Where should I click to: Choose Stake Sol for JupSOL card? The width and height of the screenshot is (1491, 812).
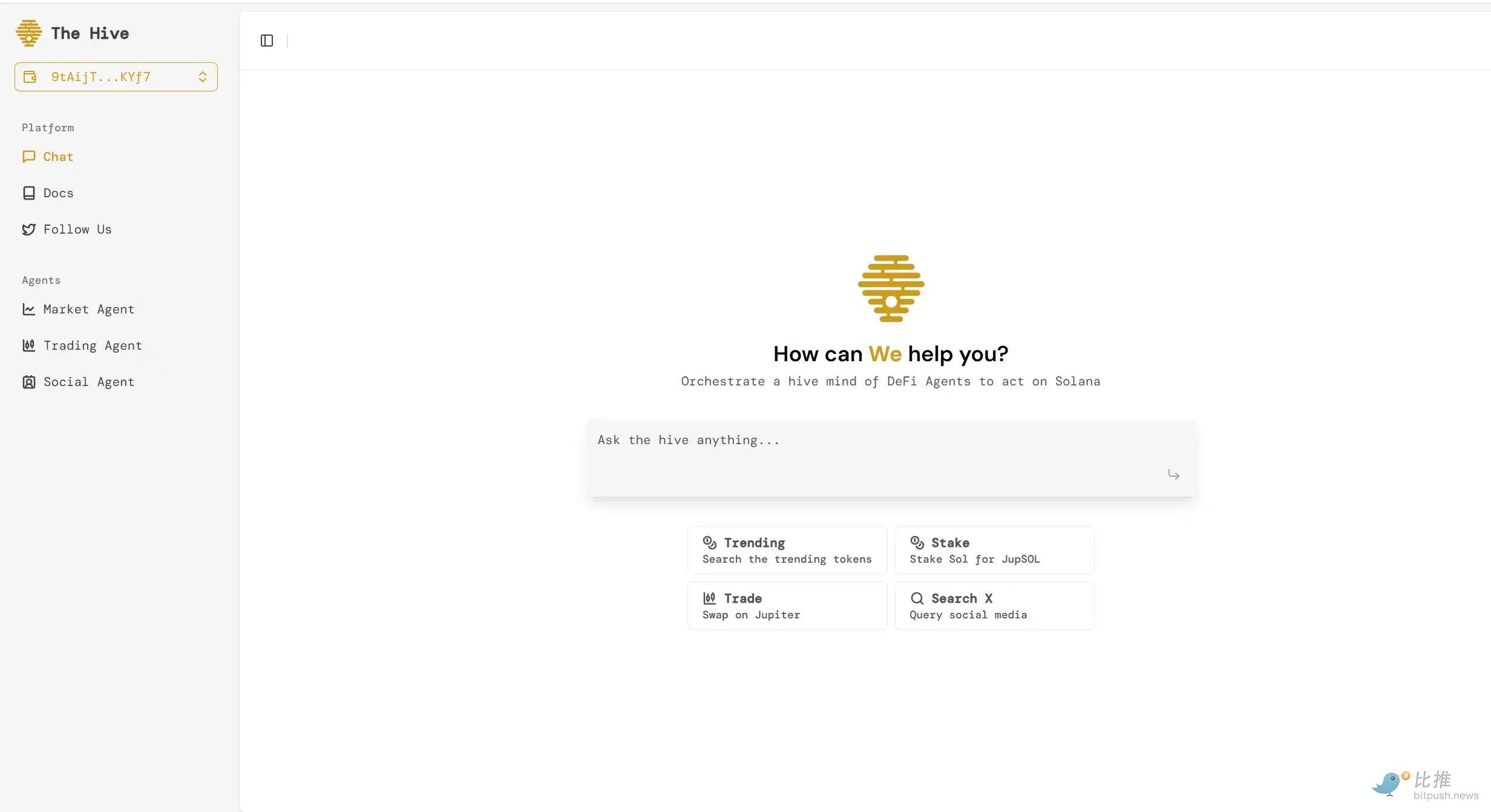click(x=994, y=550)
